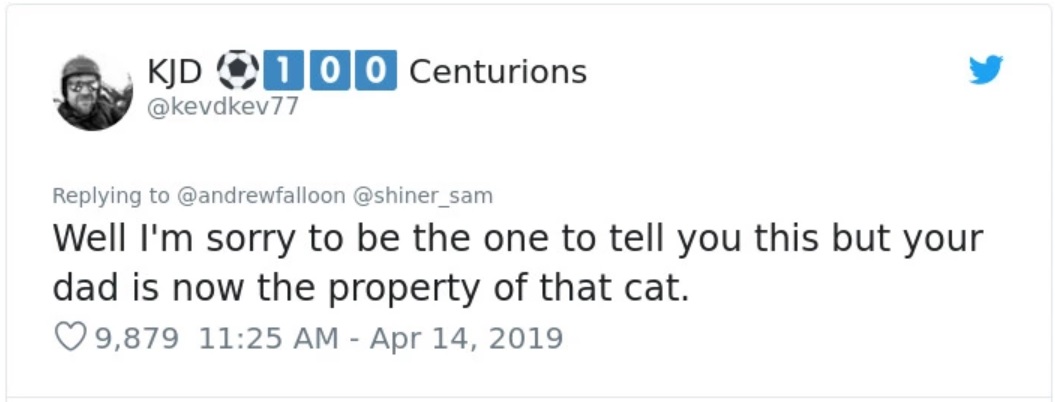Click the first blue "0" digit box
This screenshot has width=1055, height=402.
click(x=332, y=71)
